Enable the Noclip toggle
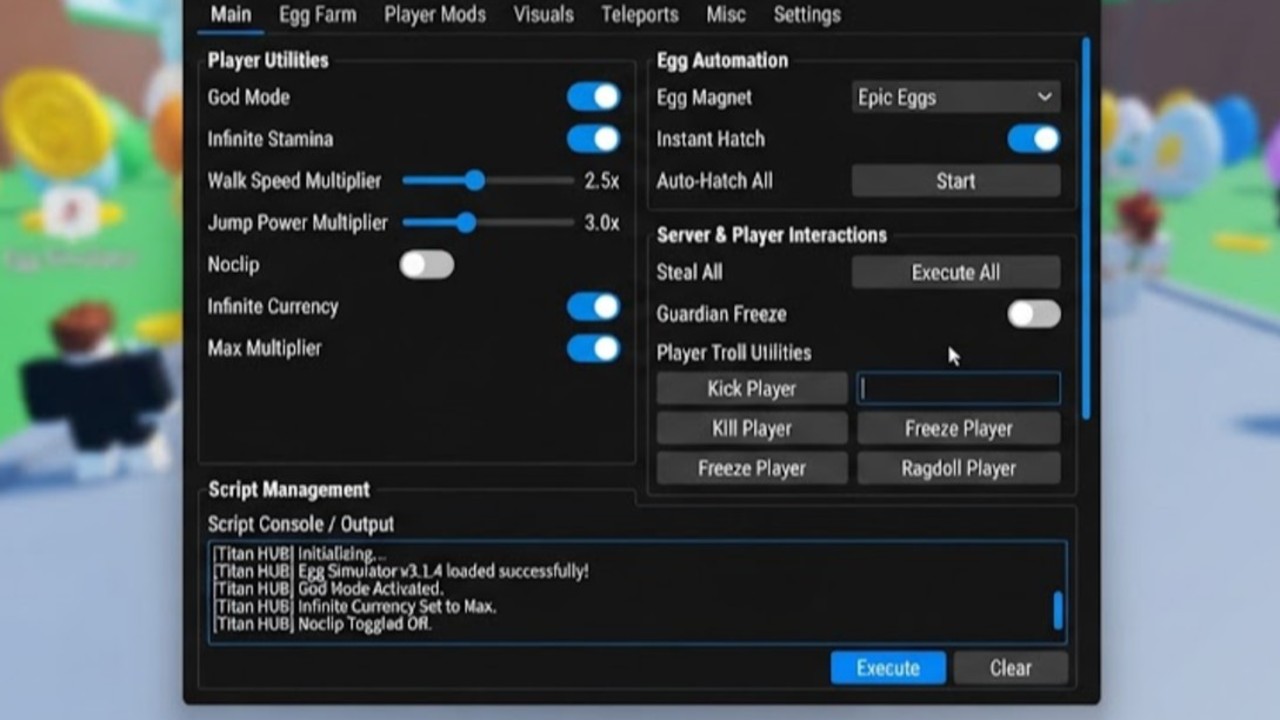Image resolution: width=1280 pixels, height=720 pixels. click(x=427, y=265)
